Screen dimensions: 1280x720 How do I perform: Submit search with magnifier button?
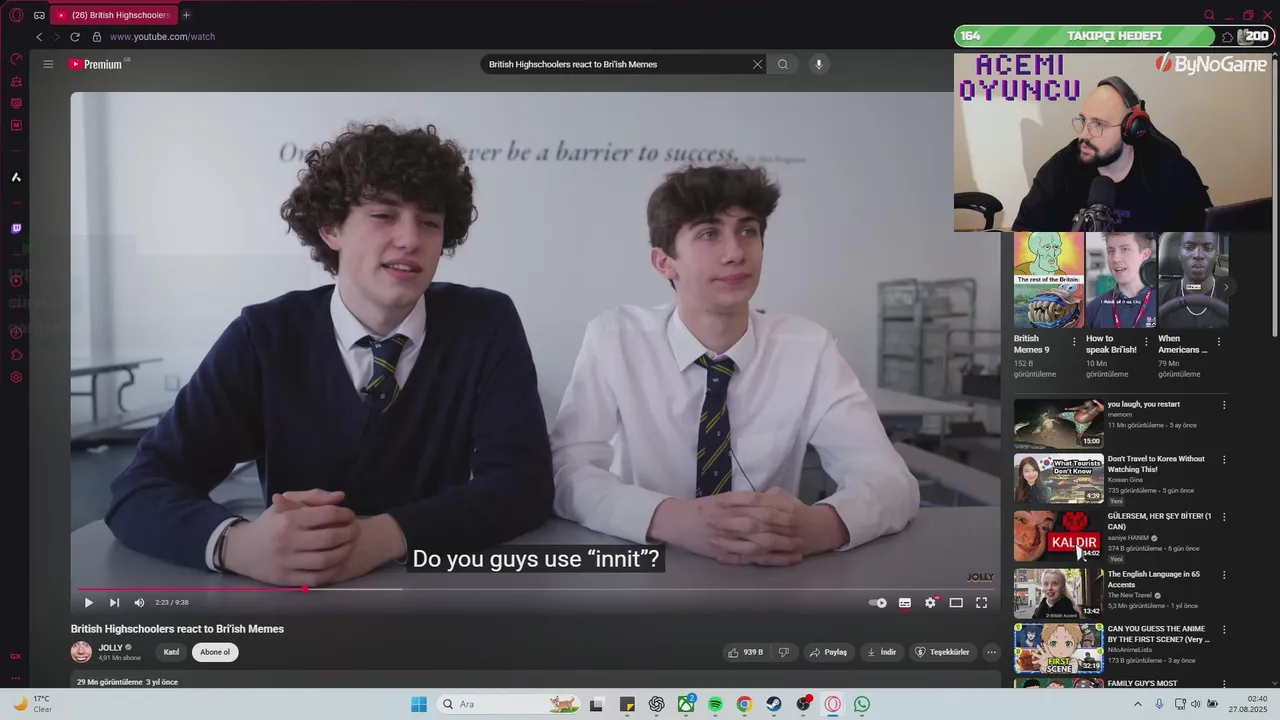coord(783,64)
